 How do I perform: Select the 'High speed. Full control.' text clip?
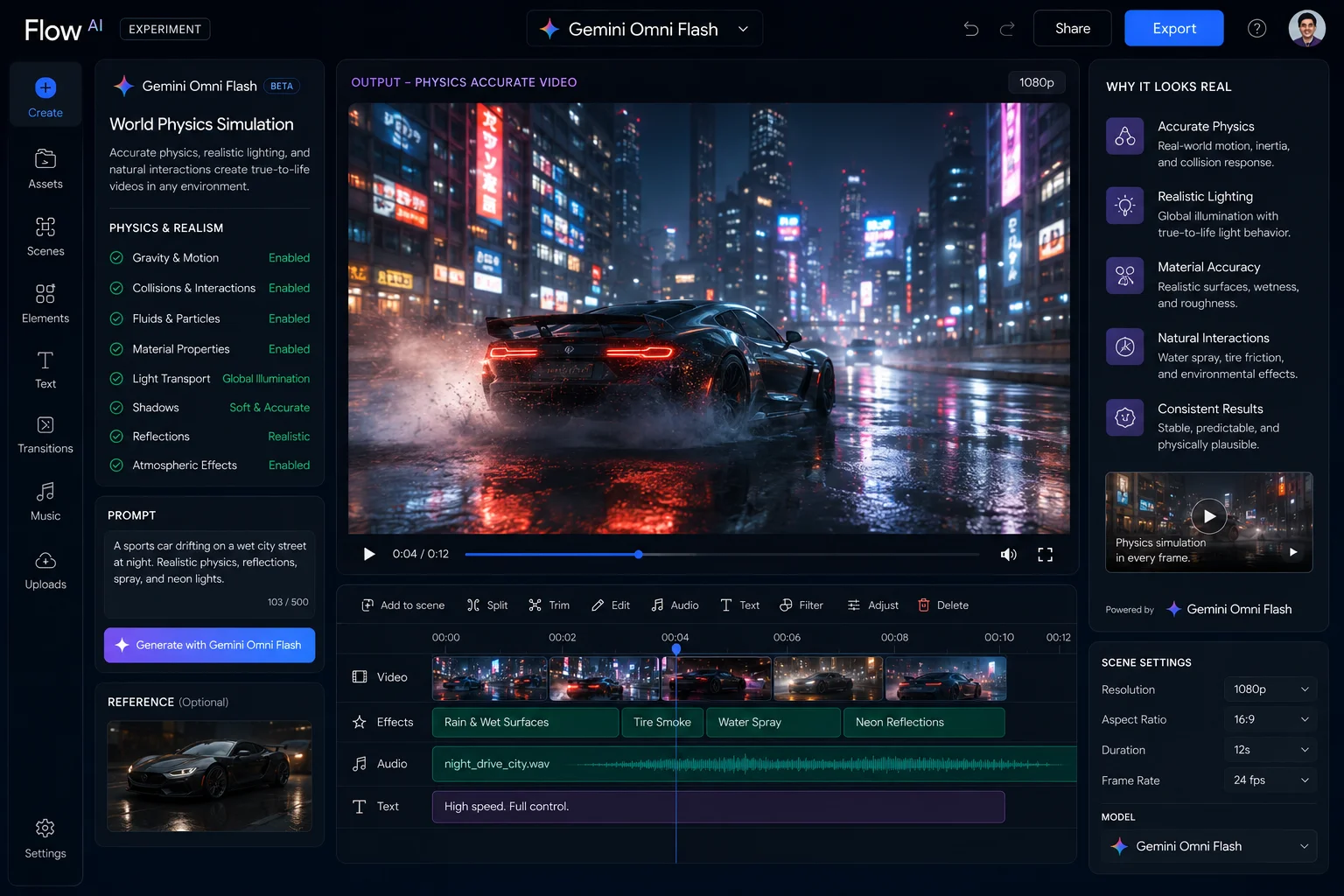coord(718,807)
